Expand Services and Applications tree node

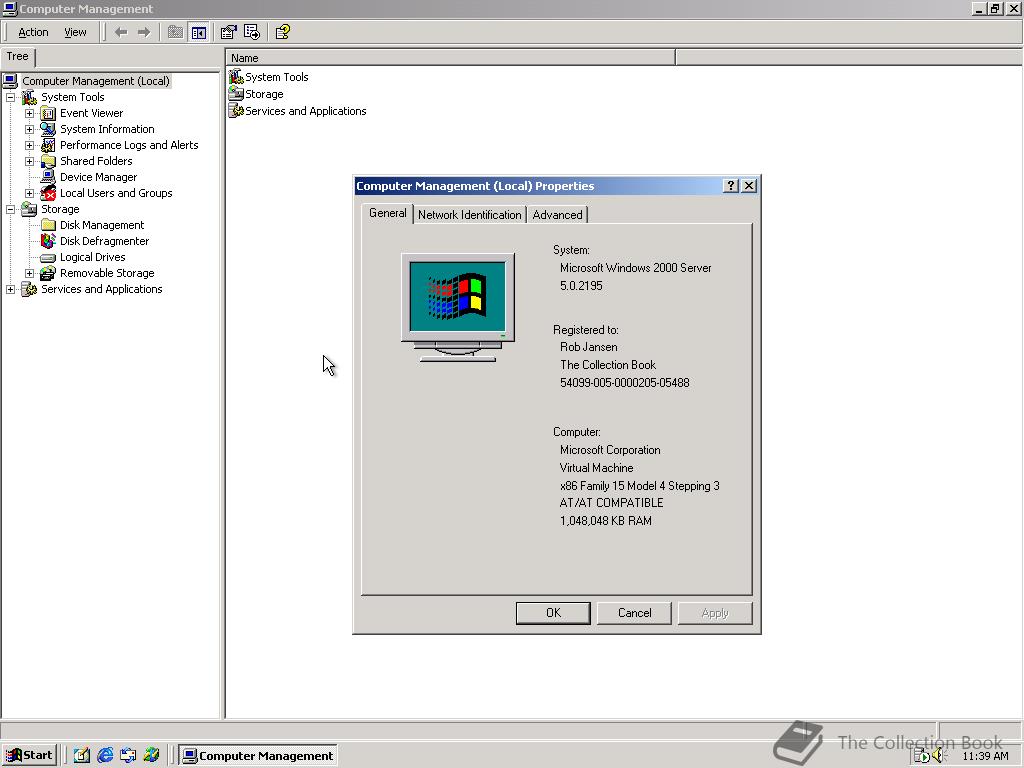(x=10, y=289)
